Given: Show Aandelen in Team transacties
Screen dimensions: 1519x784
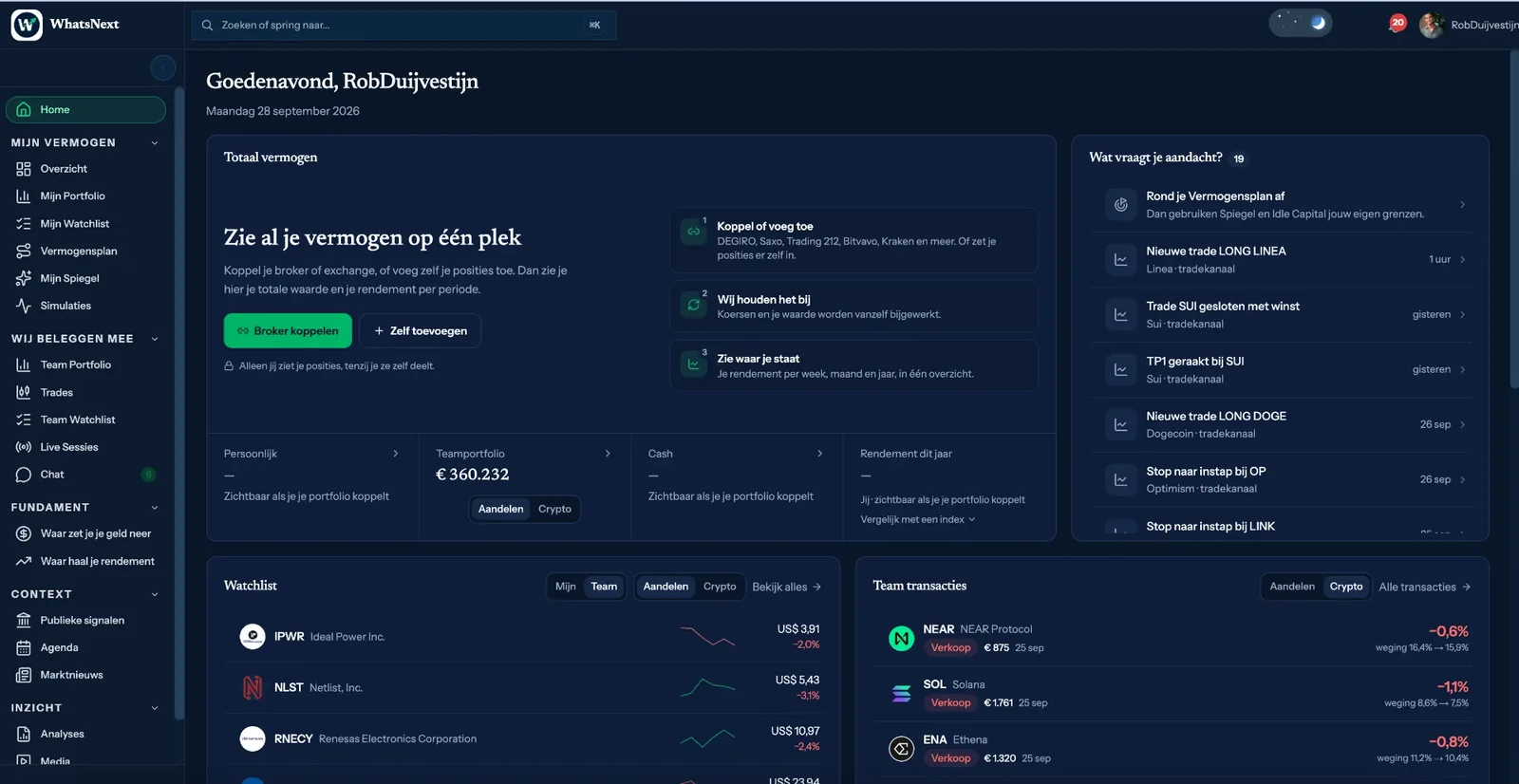Looking at the screenshot, I should [x=1292, y=587].
